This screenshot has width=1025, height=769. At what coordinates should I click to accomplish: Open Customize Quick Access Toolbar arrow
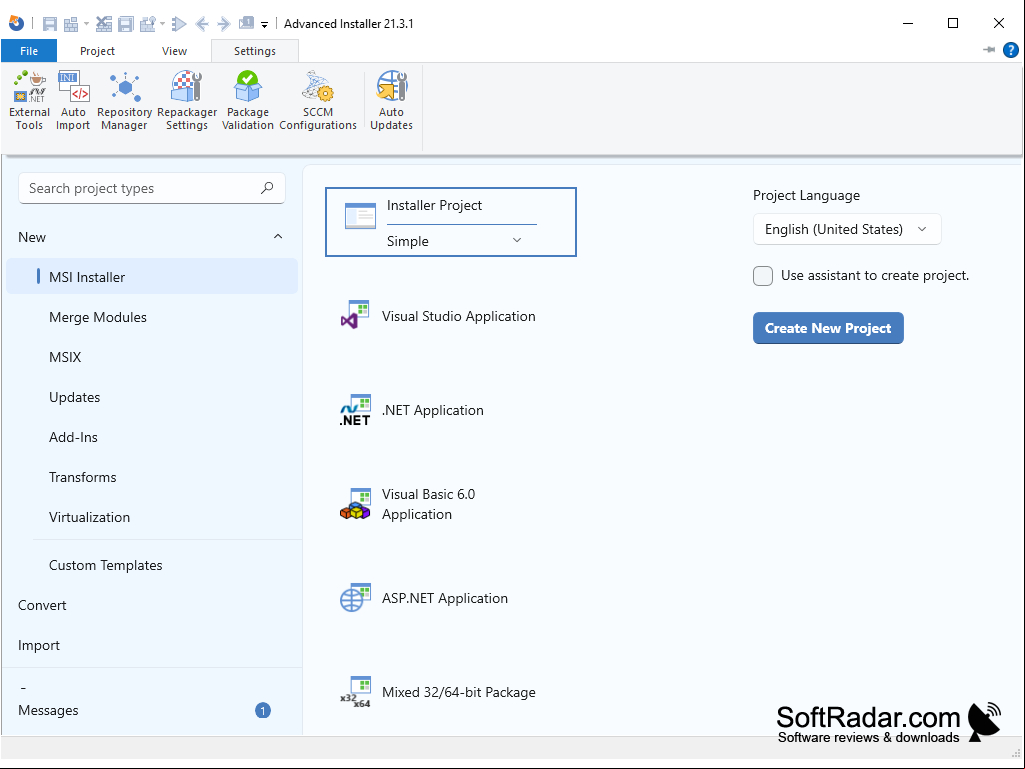tap(265, 25)
